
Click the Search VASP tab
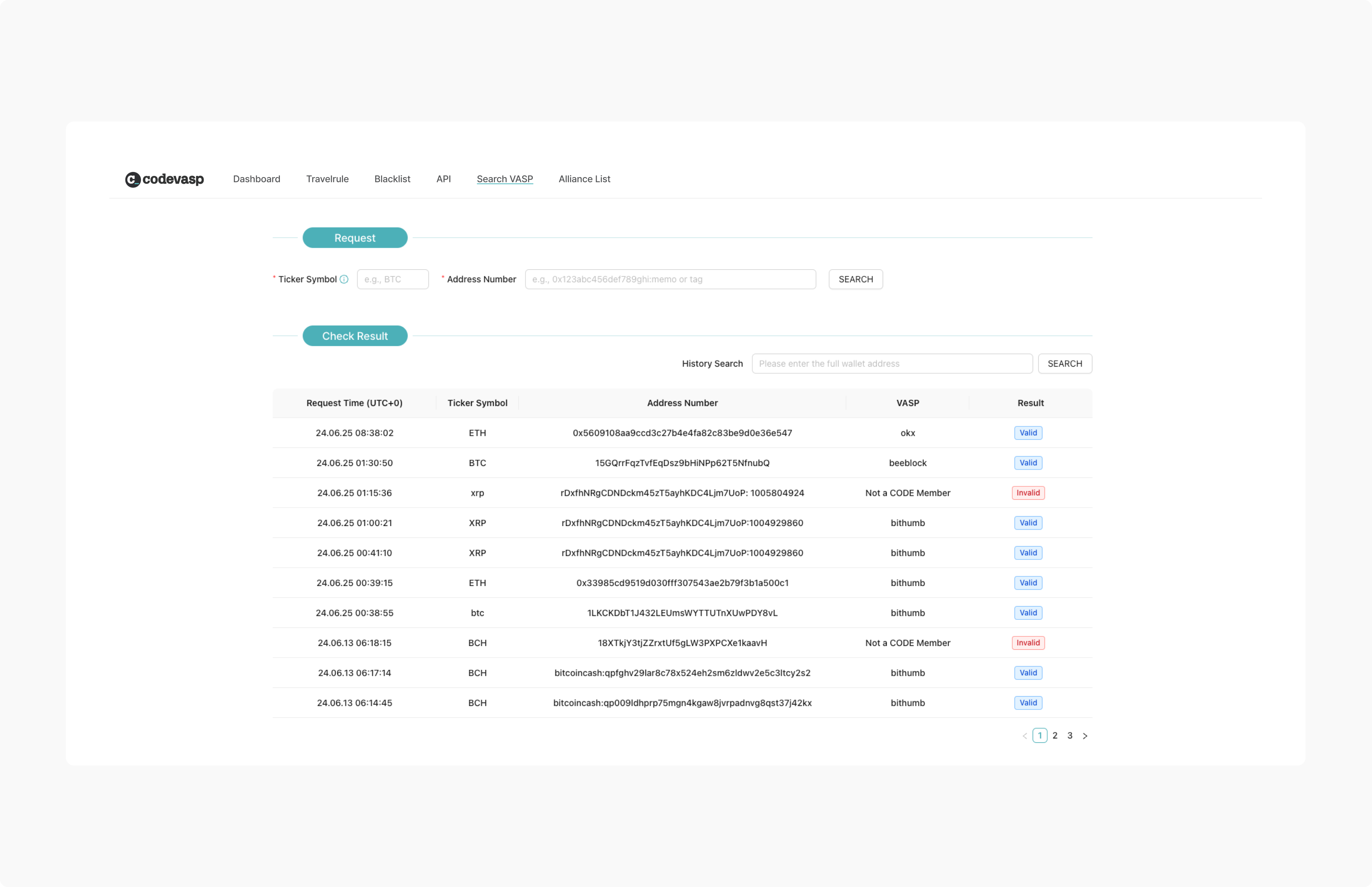tap(504, 179)
